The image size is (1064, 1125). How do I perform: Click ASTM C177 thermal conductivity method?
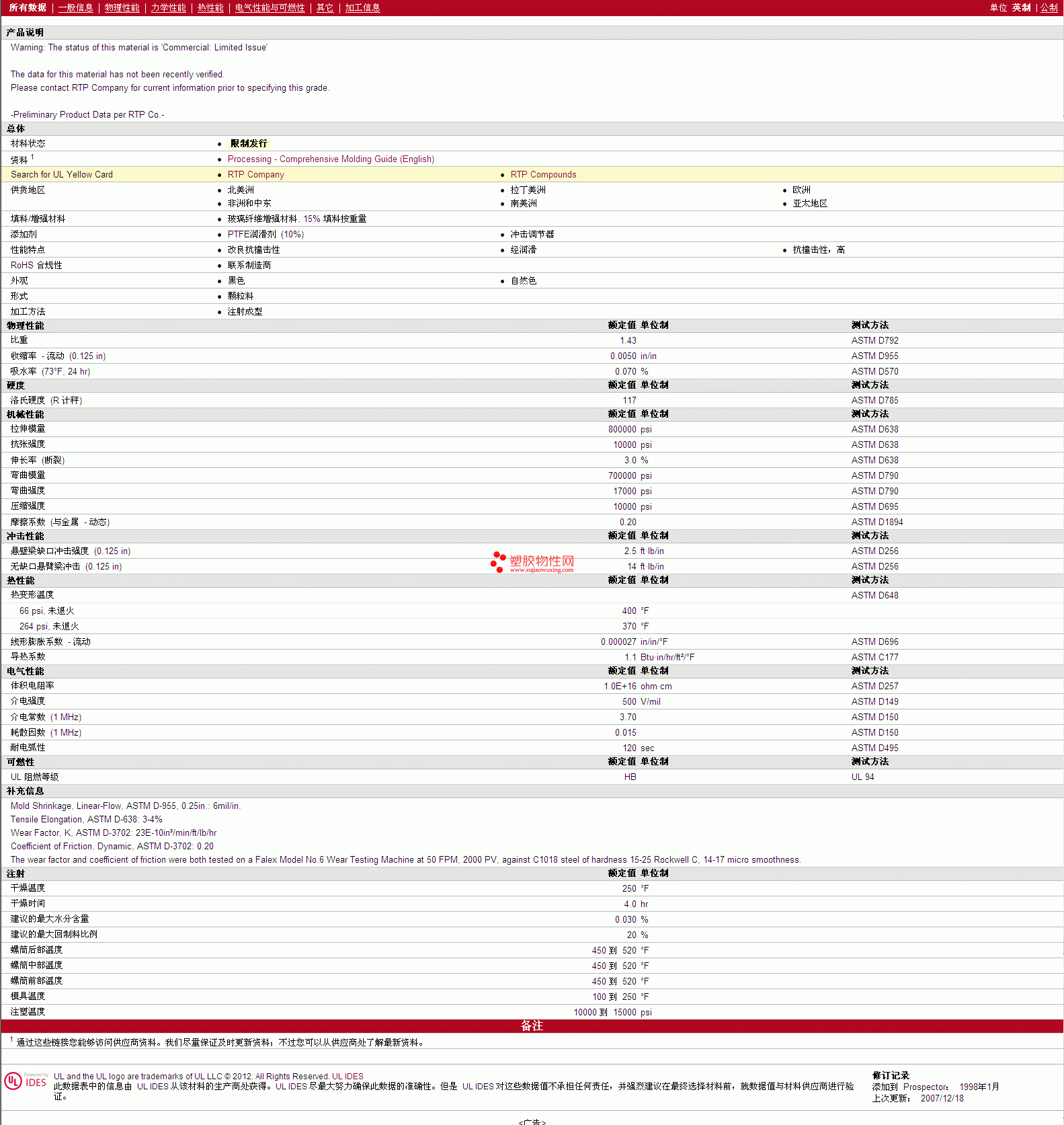pos(874,657)
